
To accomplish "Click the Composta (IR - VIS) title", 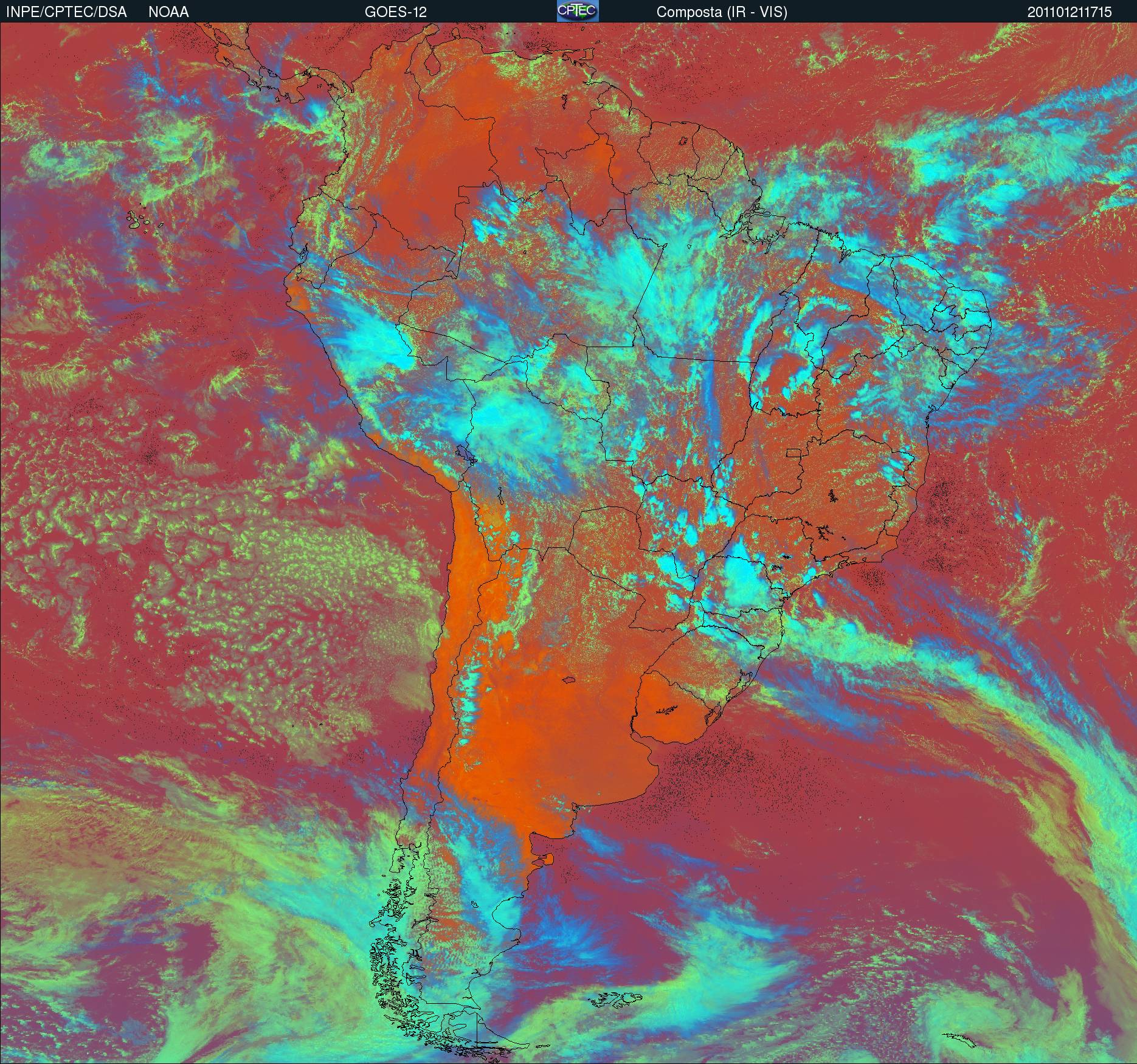I will point(722,12).
